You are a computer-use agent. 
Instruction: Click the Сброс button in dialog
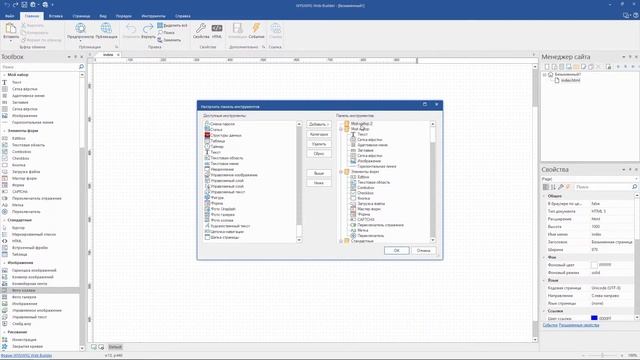tap(319, 154)
